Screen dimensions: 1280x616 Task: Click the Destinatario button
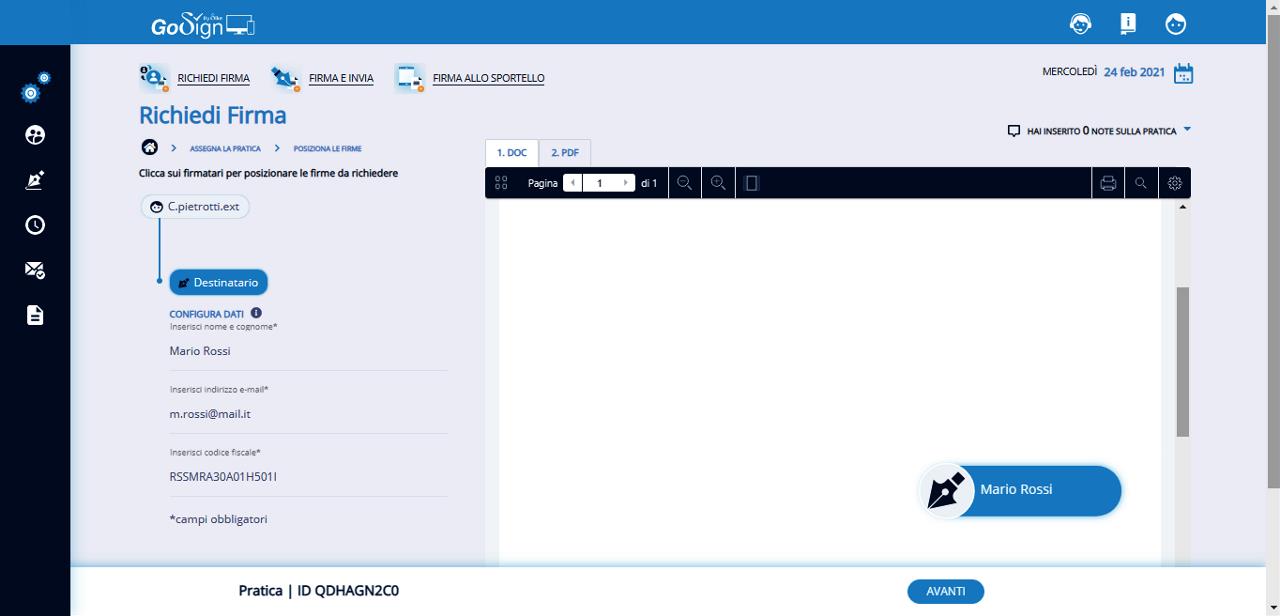218,283
